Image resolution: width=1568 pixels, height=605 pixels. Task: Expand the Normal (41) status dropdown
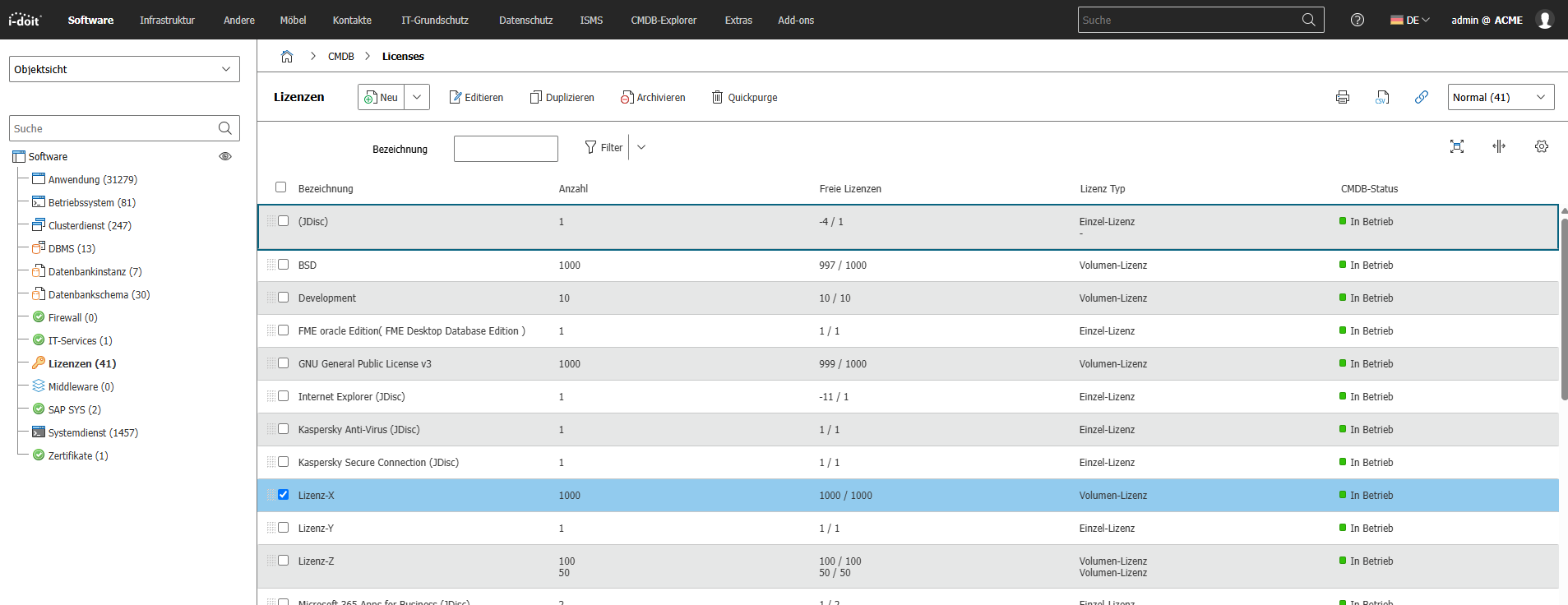coord(1501,97)
